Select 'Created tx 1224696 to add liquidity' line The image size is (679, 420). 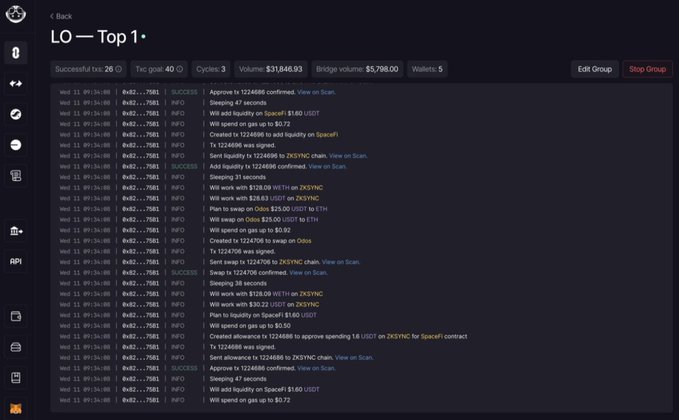[274, 135]
